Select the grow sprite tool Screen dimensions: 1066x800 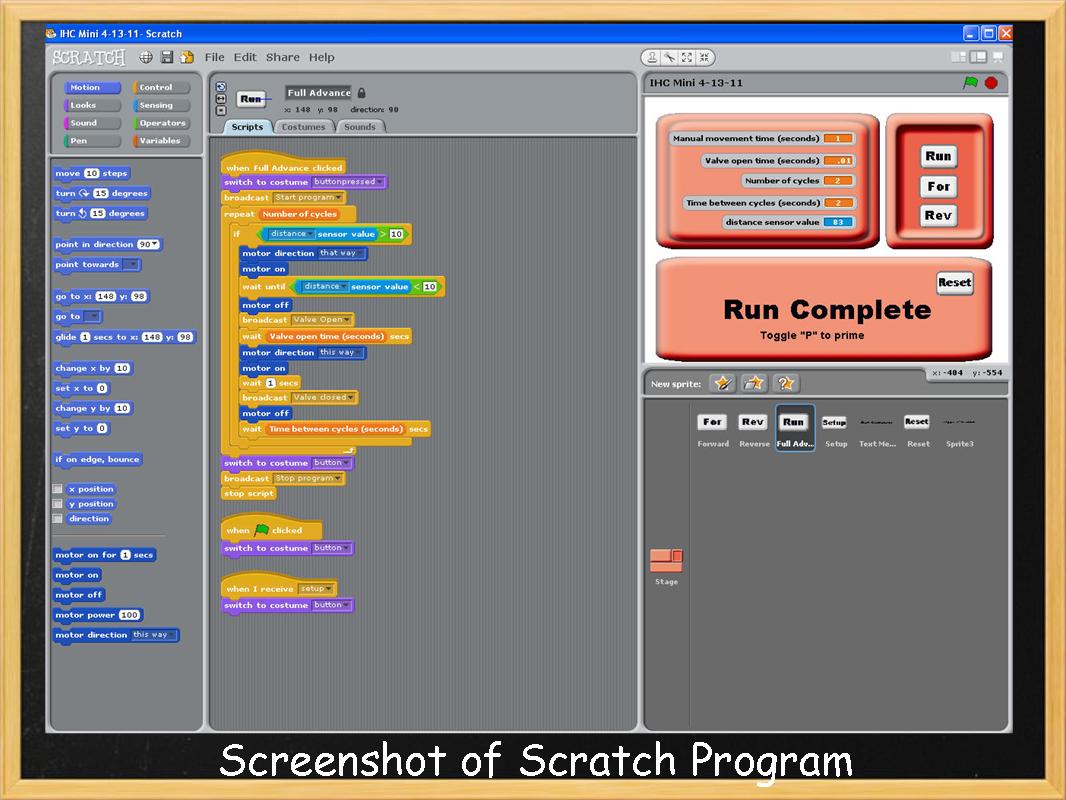pyautogui.click(x=687, y=58)
